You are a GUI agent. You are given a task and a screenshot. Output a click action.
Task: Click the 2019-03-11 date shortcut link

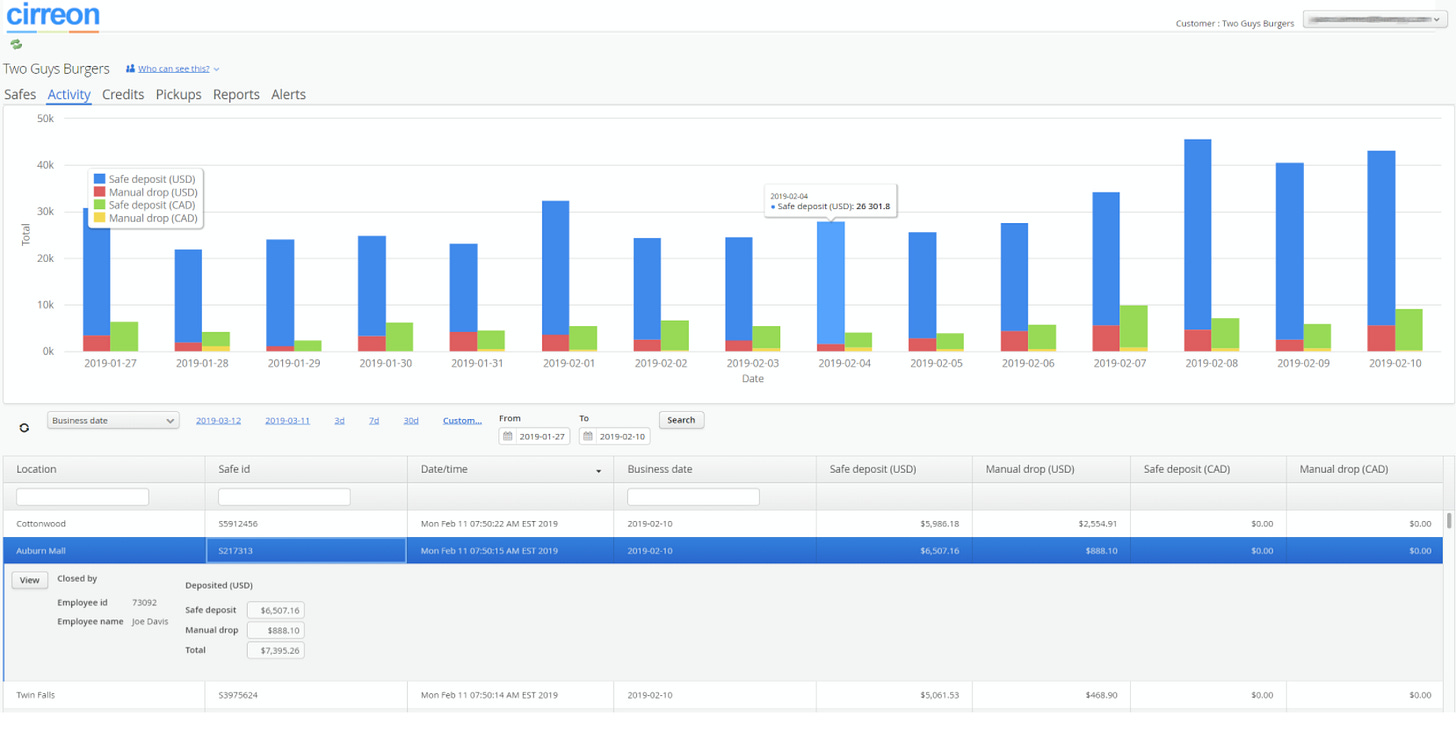[287, 421]
